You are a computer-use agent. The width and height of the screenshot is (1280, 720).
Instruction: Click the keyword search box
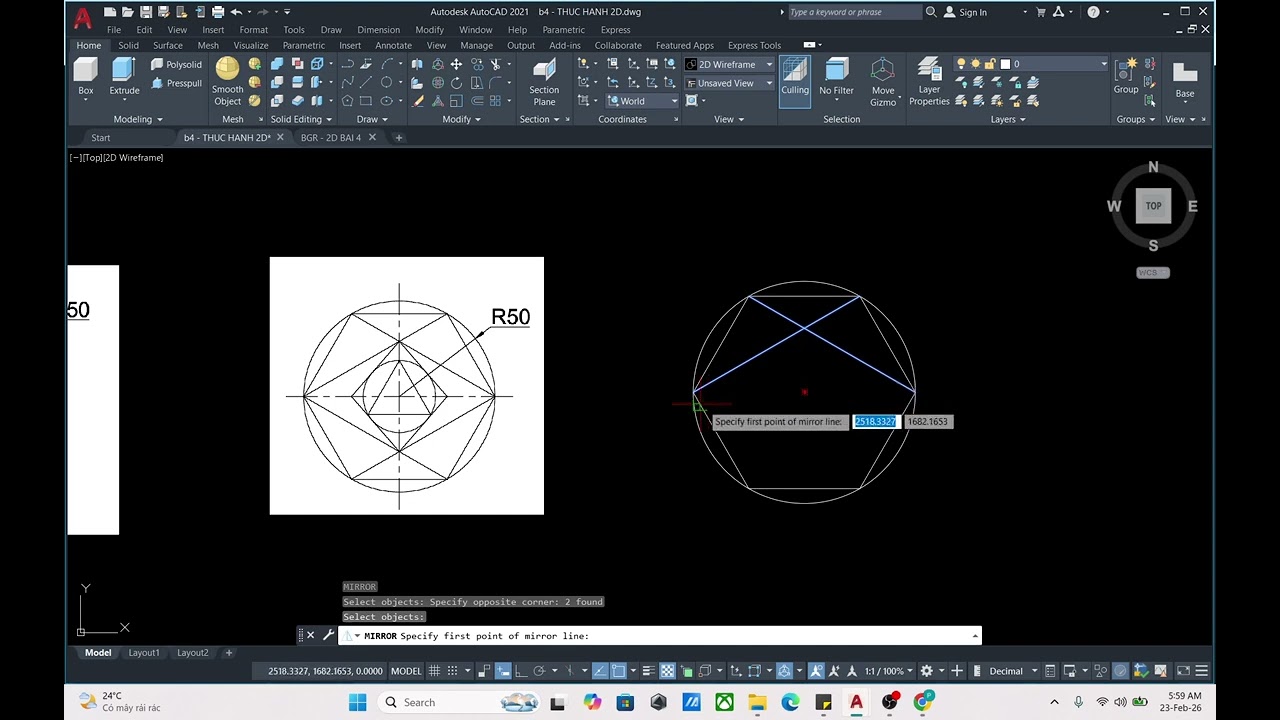tap(853, 12)
